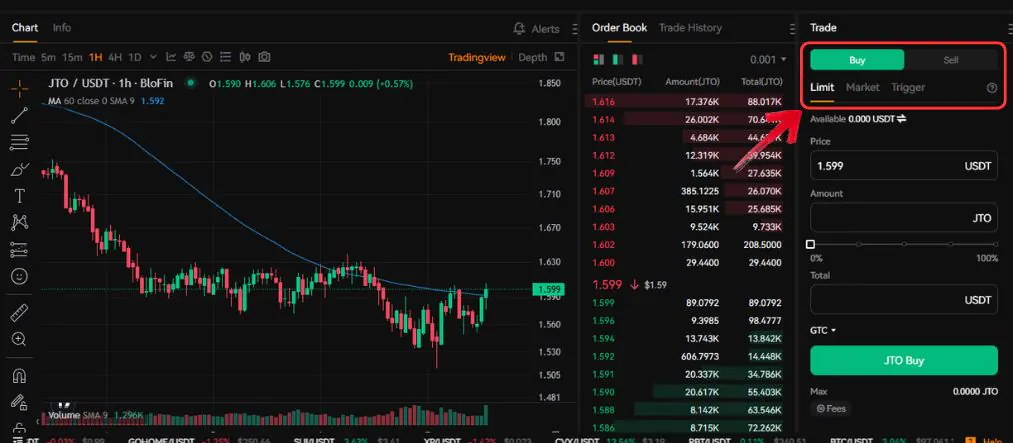
Task: Open the Chart tab
Action: pos(25,28)
